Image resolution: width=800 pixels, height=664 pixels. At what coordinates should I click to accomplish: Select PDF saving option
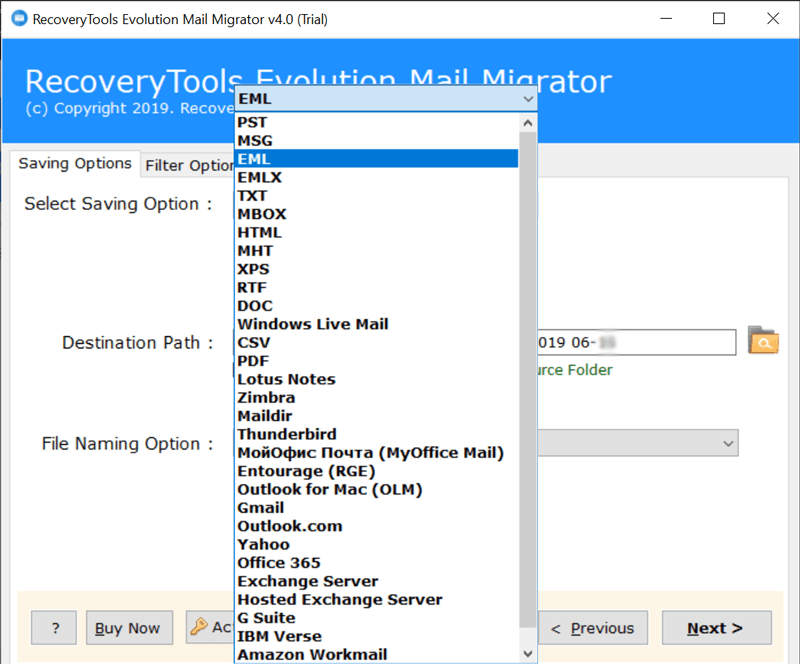377,361
